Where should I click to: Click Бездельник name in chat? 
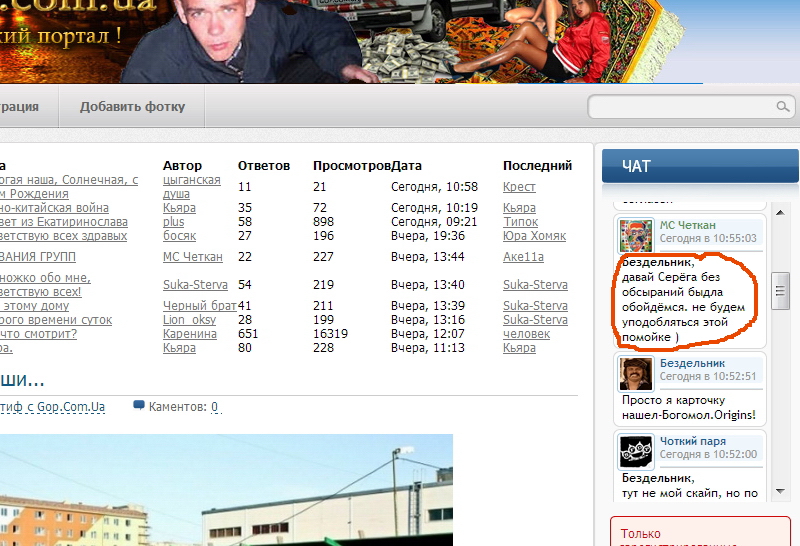(692, 363)
